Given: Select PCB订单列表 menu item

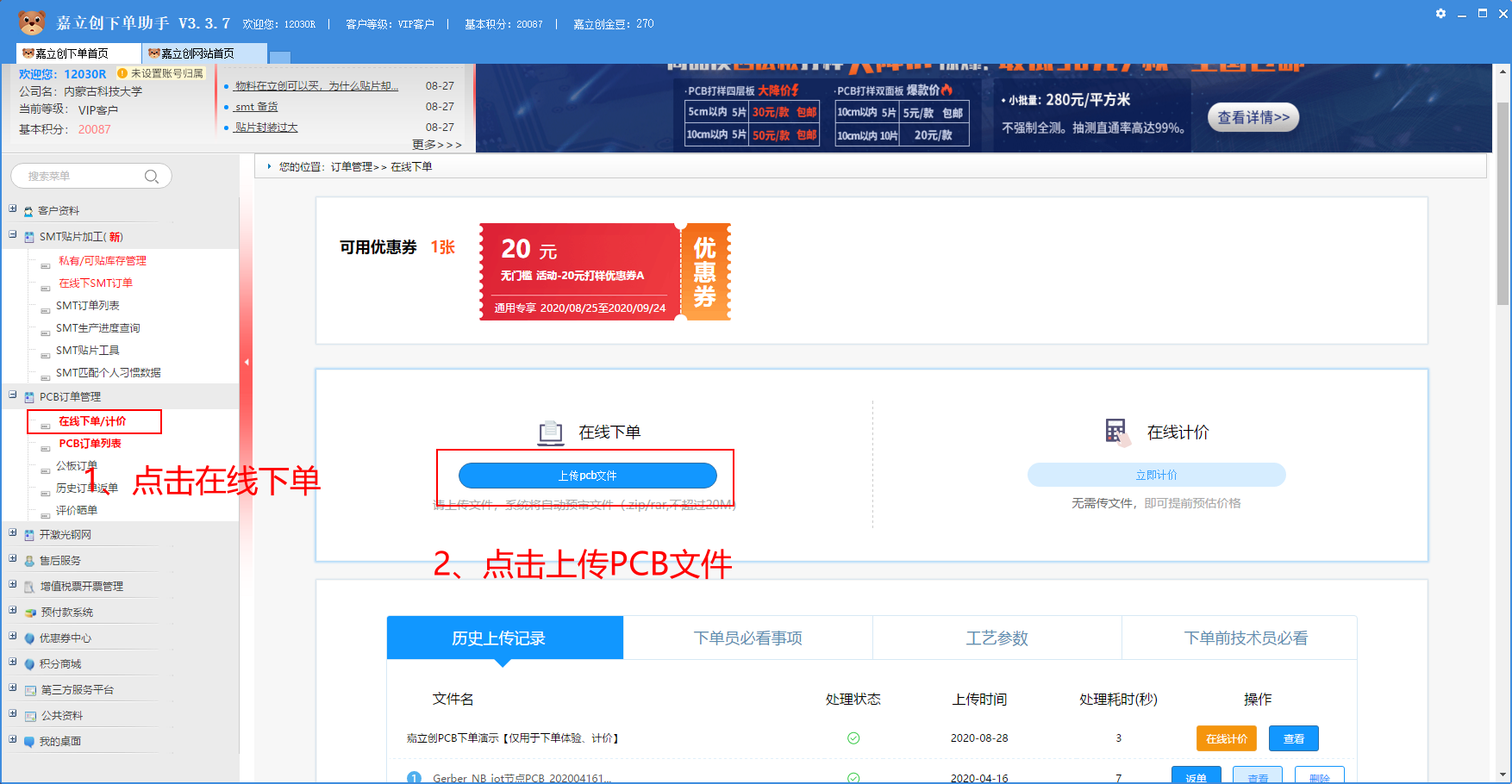Looking at the screenshot, I should tap(90, 444).
